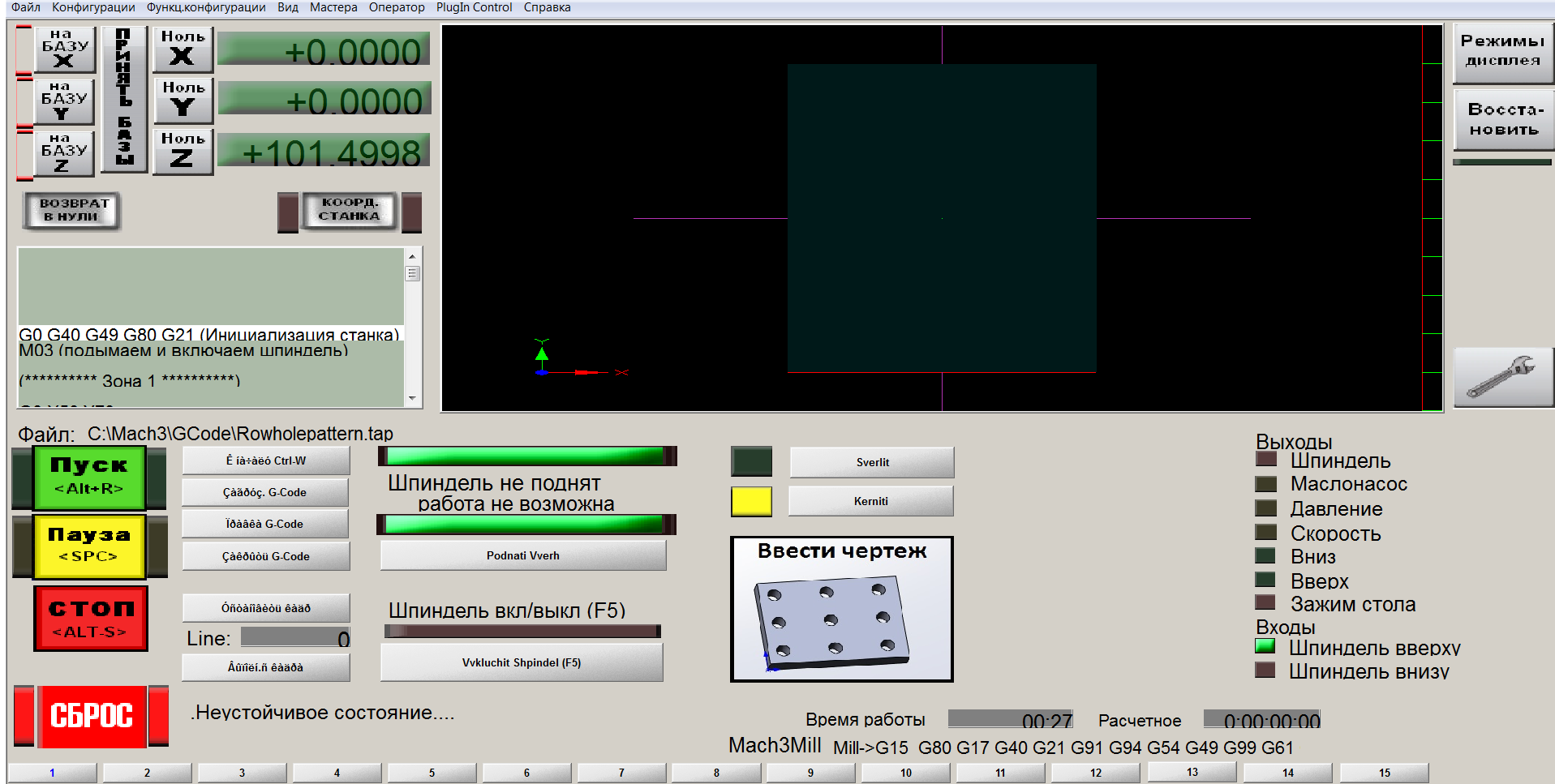
Task: Switch to screen tab 15
Action: (x=1385, y=773)
